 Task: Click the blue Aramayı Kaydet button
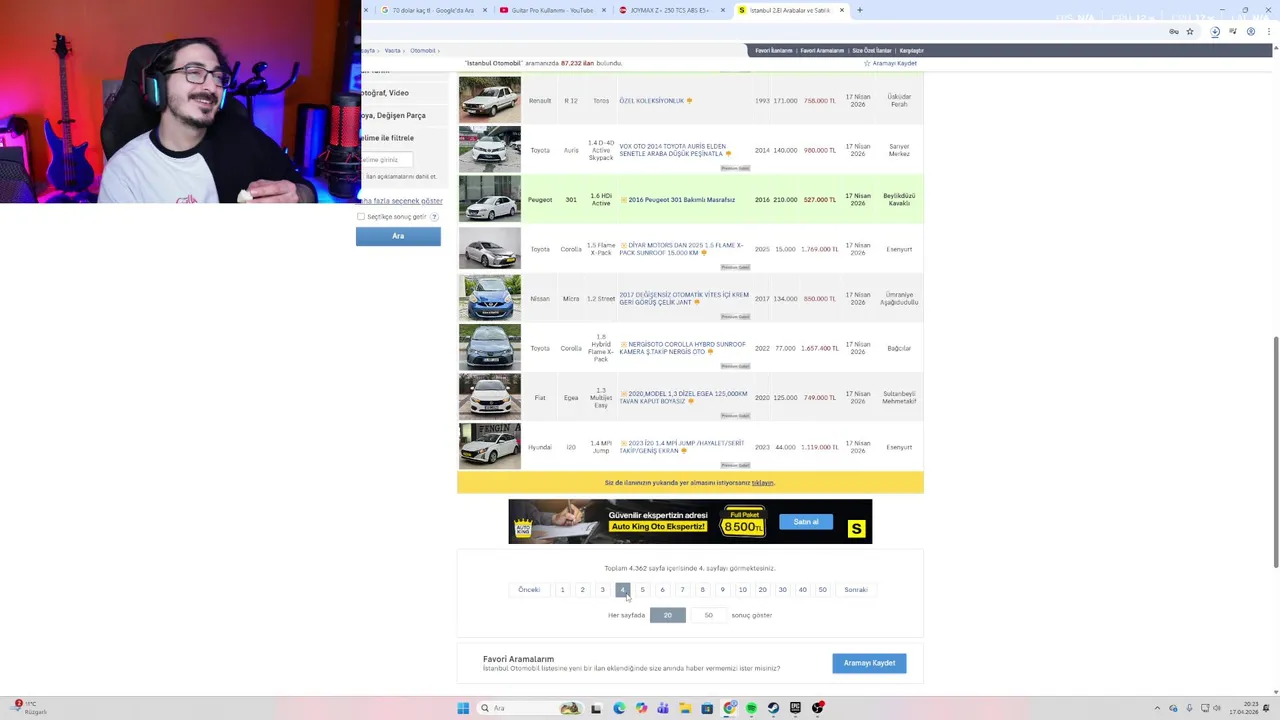[869, 663]
